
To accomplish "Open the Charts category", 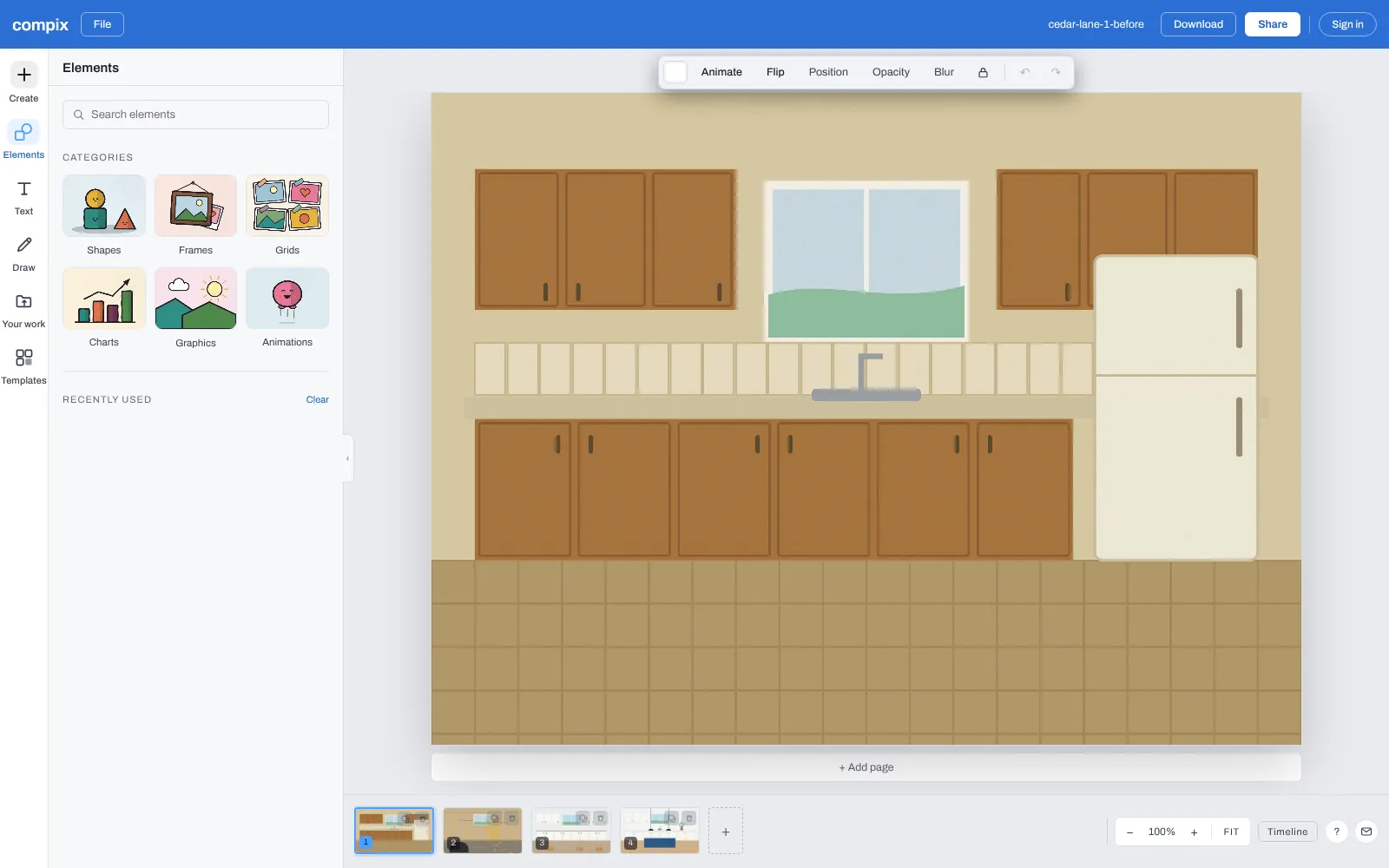I will point(104,308).
